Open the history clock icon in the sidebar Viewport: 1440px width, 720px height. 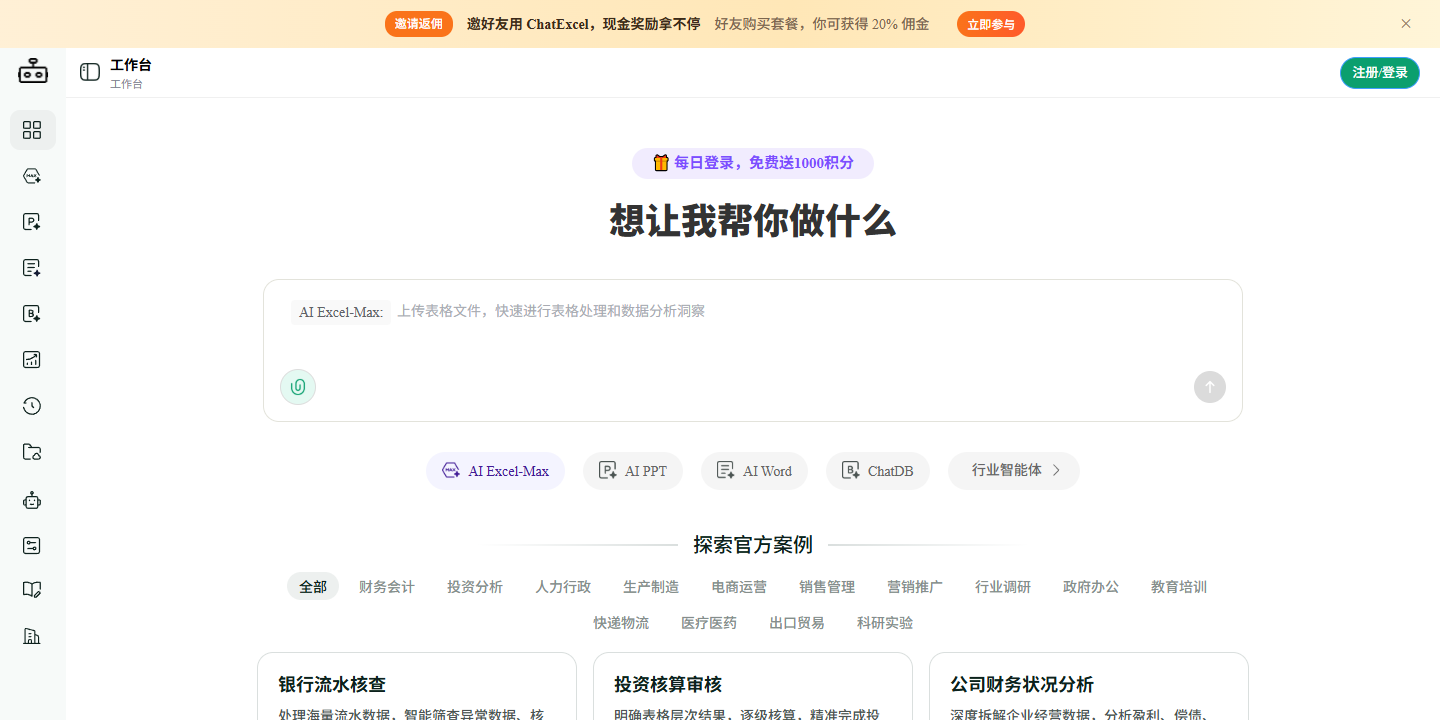(x=32, y=406)
